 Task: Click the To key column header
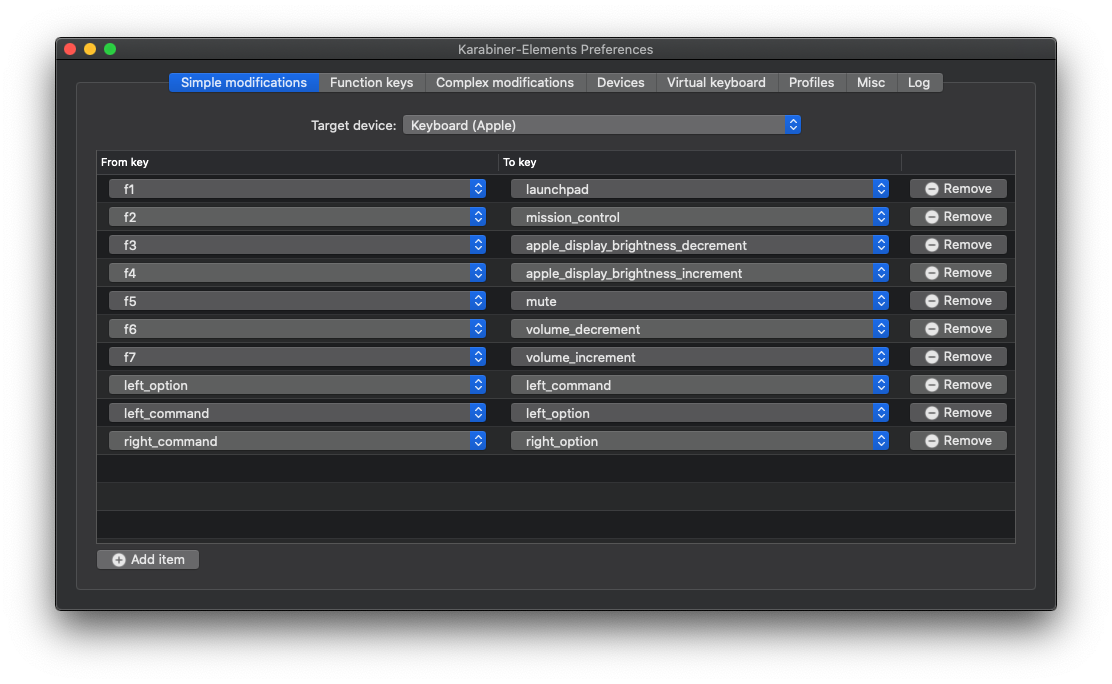[700, 162]
